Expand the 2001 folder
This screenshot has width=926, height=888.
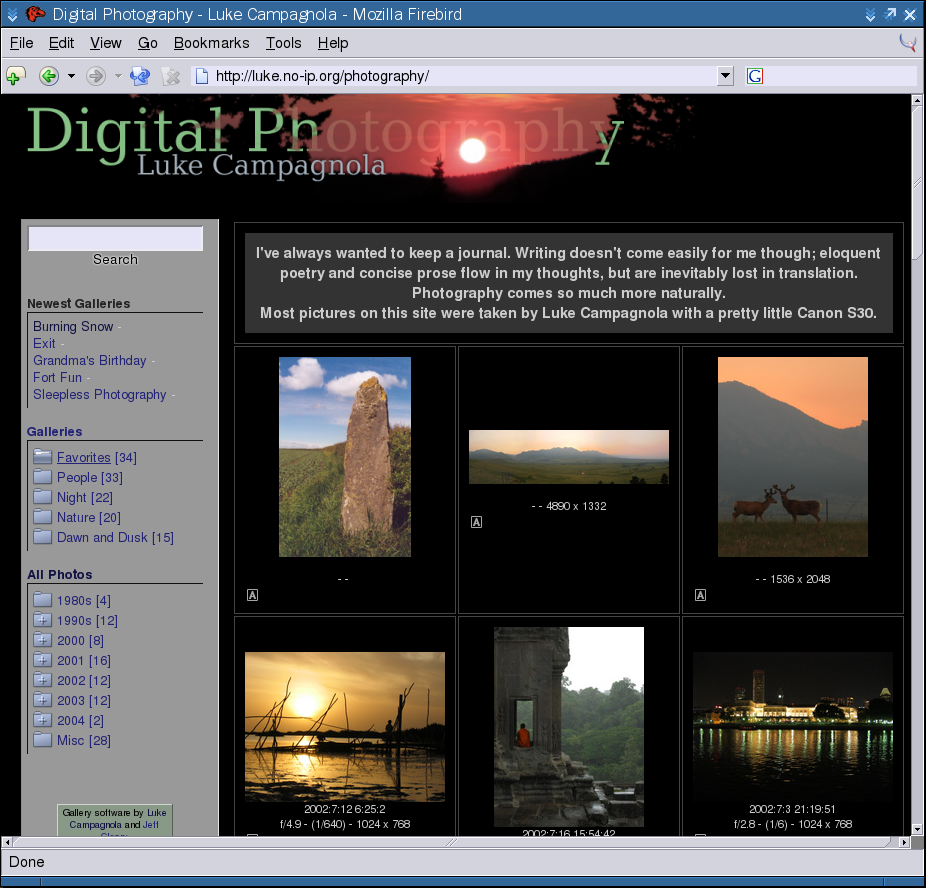[x=43, y=661]
